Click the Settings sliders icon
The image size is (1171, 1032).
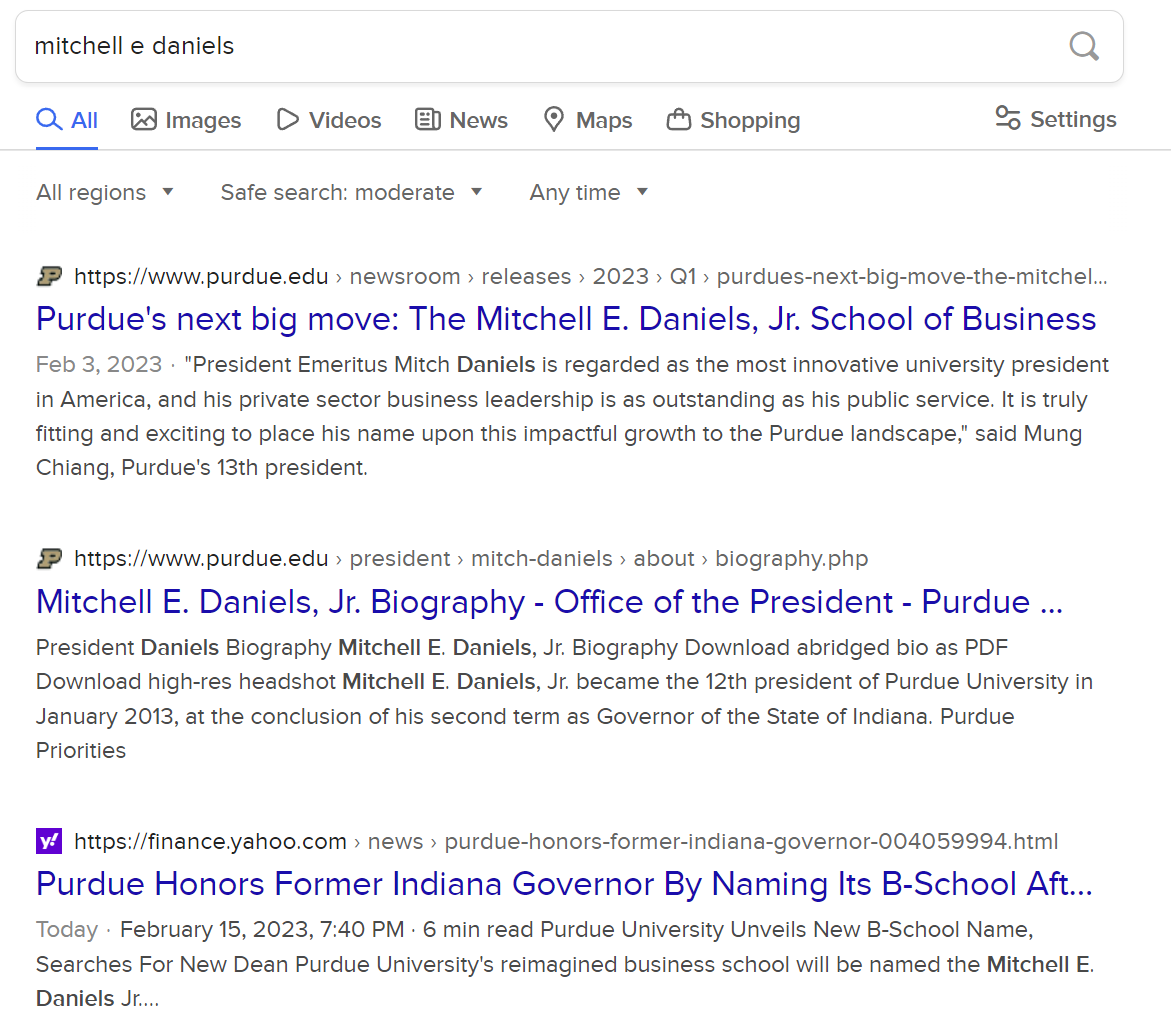[x=1007, y=118]
